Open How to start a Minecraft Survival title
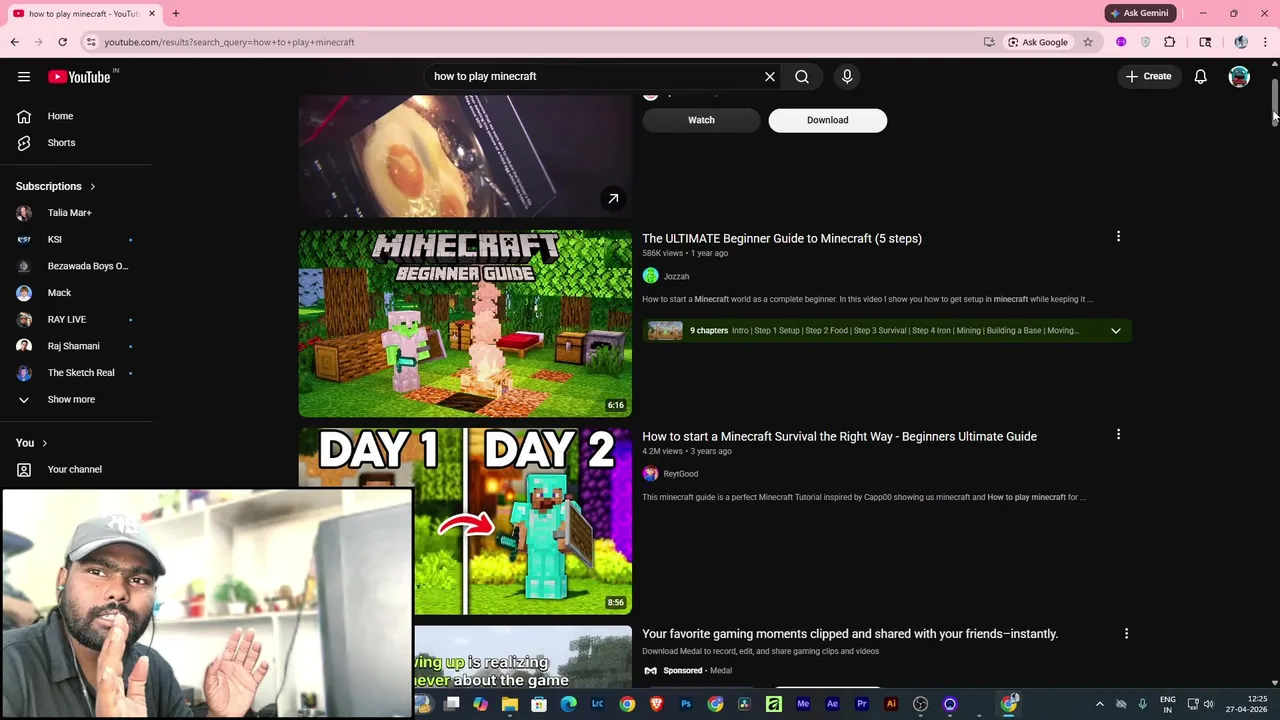The height and width of the screenshot is (720, 1280). (839, 436)
